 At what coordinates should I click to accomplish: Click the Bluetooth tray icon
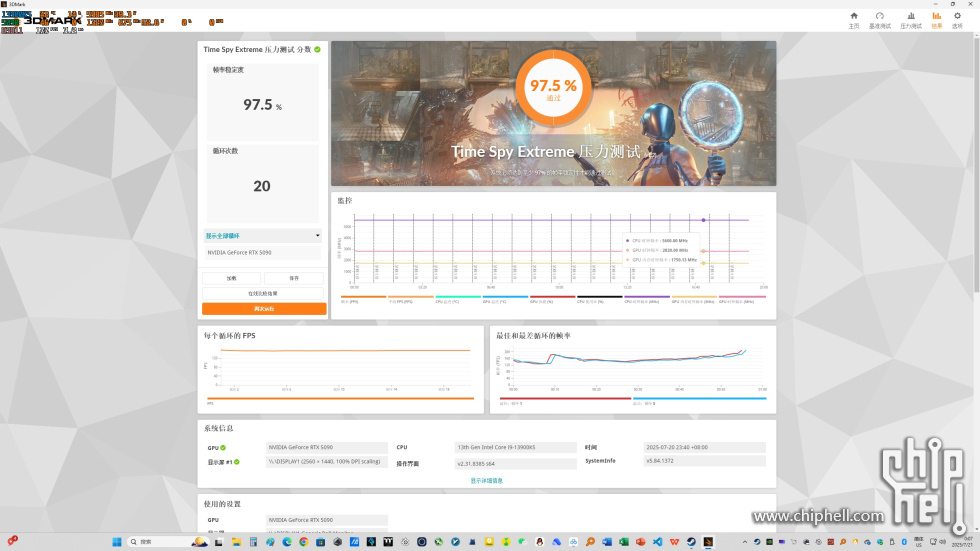point(904,542)
